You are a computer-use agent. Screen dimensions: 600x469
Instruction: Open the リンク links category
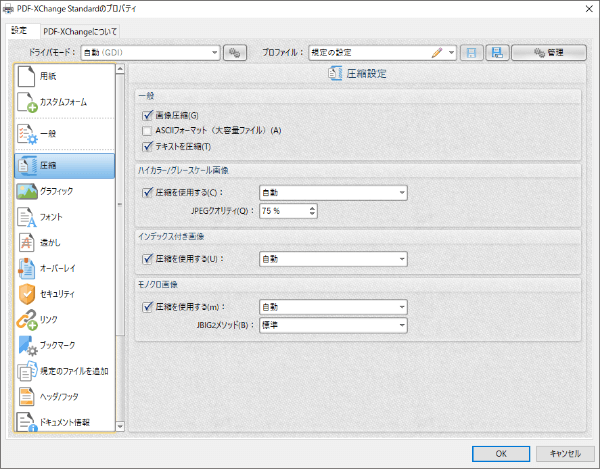[x=64, y=319]
